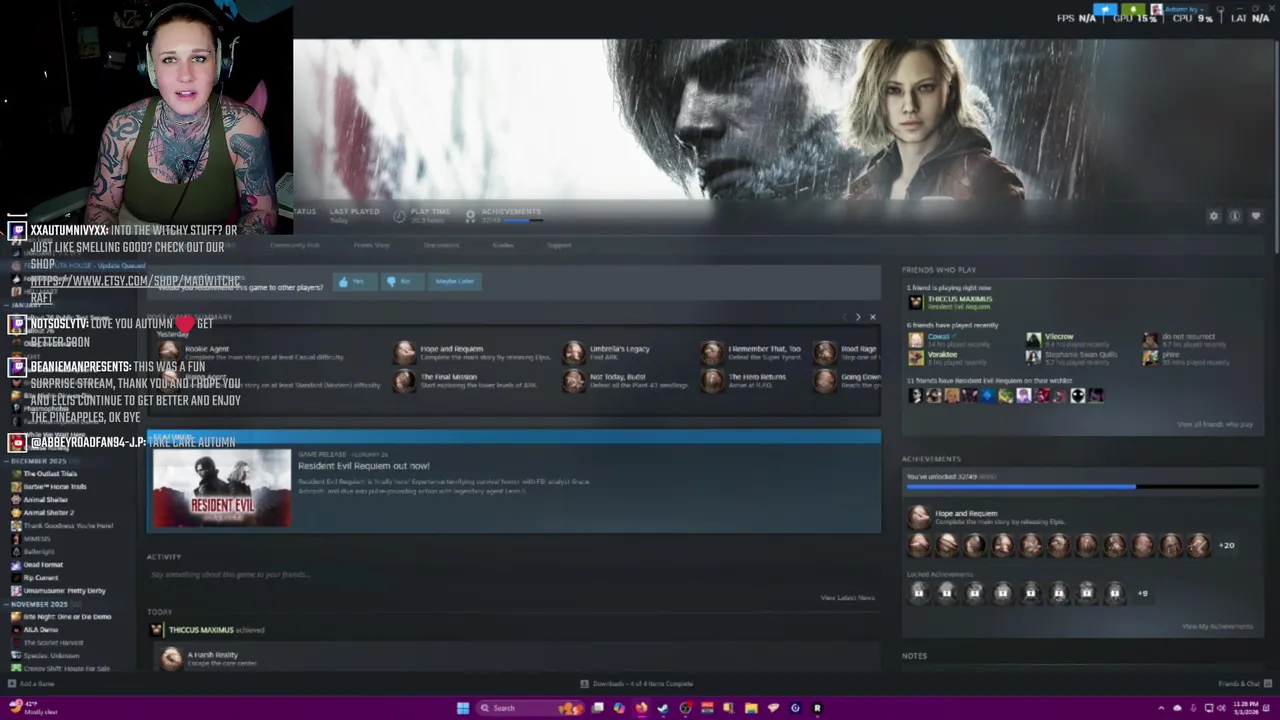Open Hope and Requiem achievement in panel
The height and width of the screenshot is (720, 1280).
point(965,516)
